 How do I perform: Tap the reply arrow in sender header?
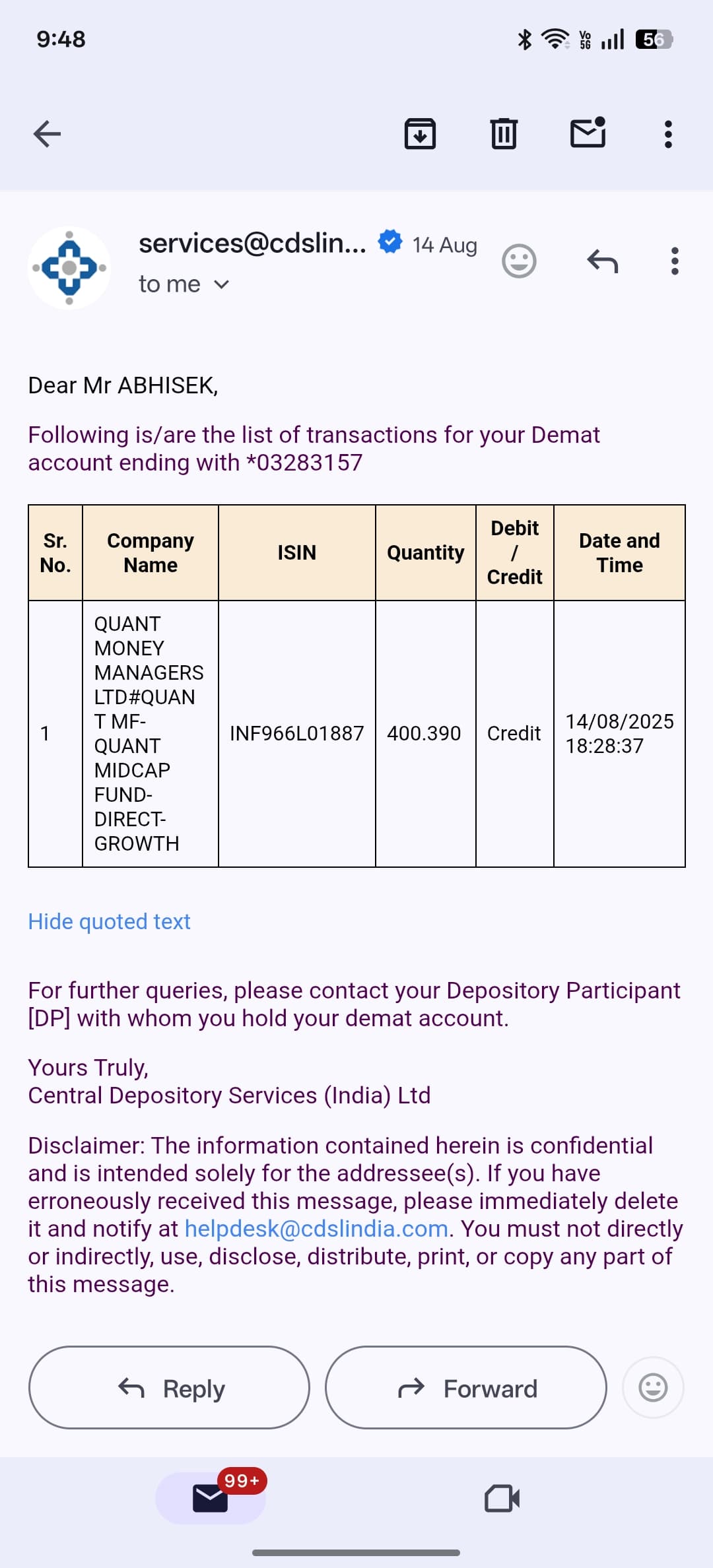pos(602,261)
